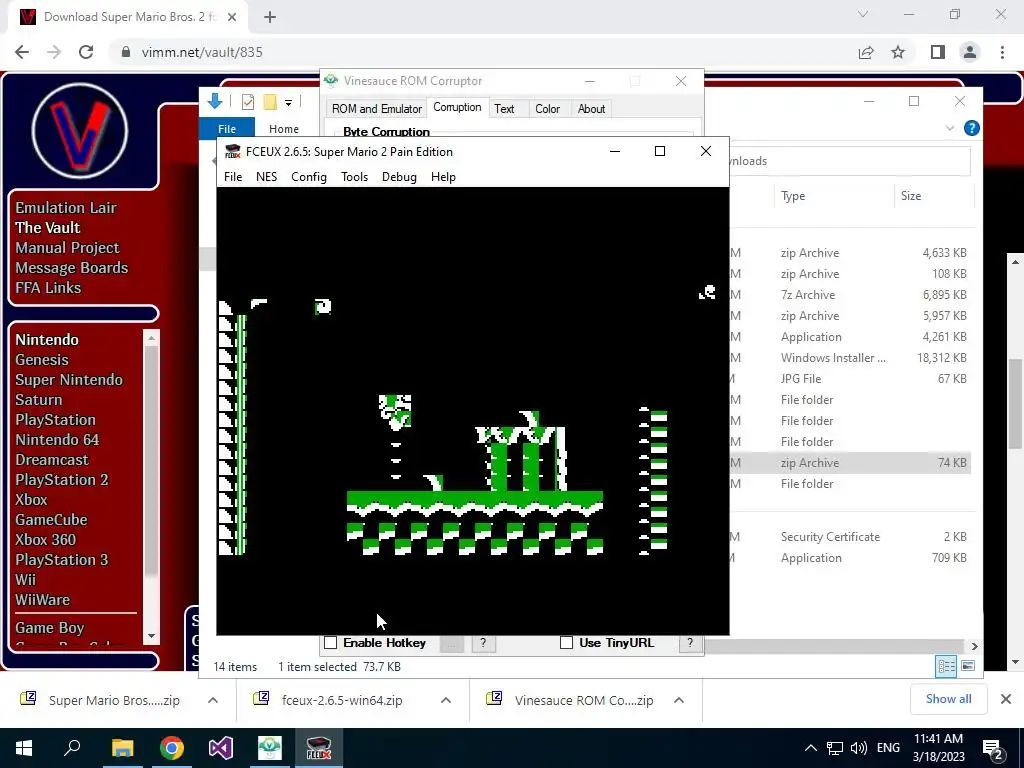The width and height of the screenshot is (1024, 768).
Task: Open the Chrome profile avatar icon
Action: point(970,52)
